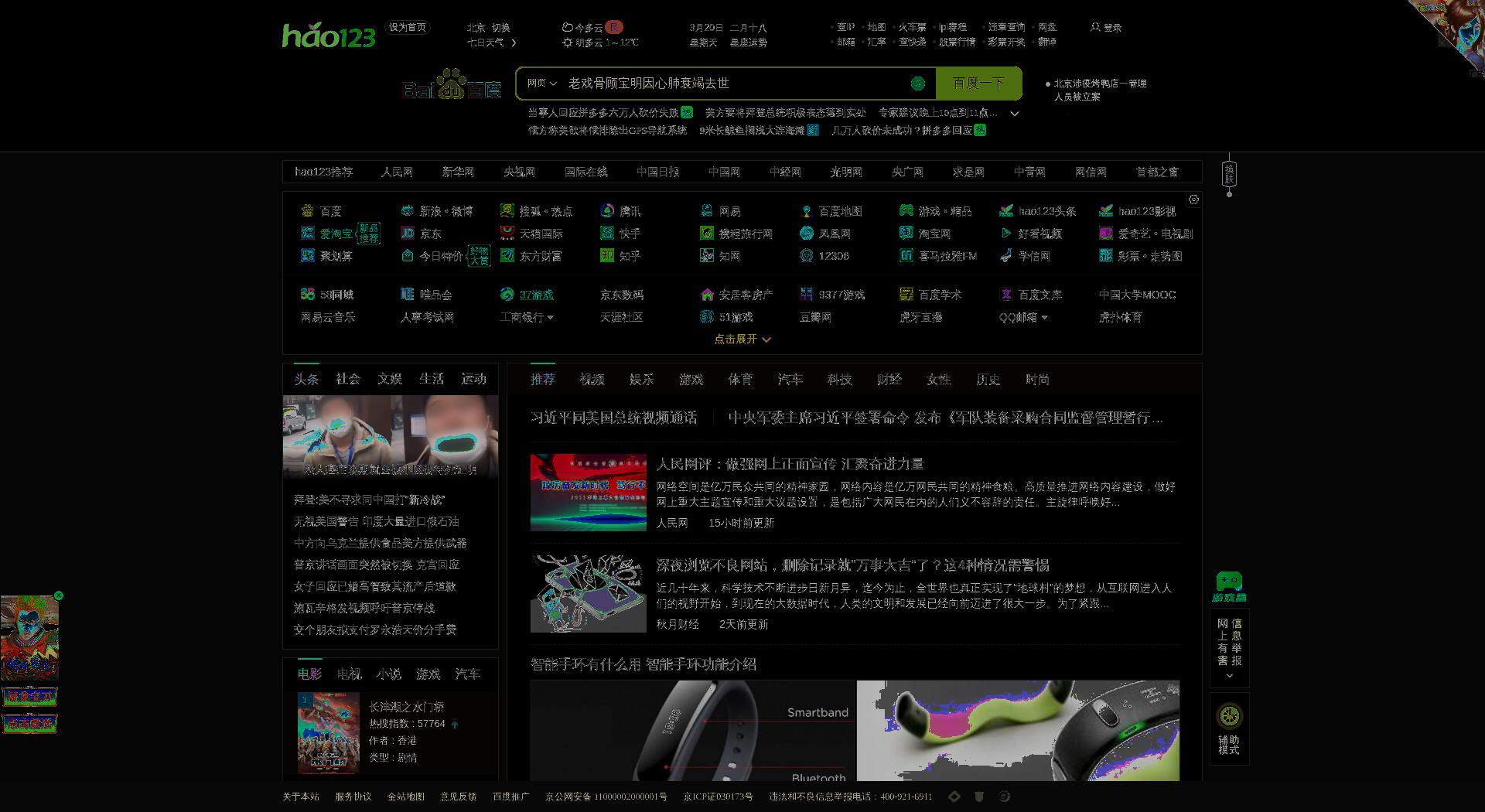The height and width of the screenshot is (812, 1485).
Task: Open 58同城 icon
Action: coord(308,294)
